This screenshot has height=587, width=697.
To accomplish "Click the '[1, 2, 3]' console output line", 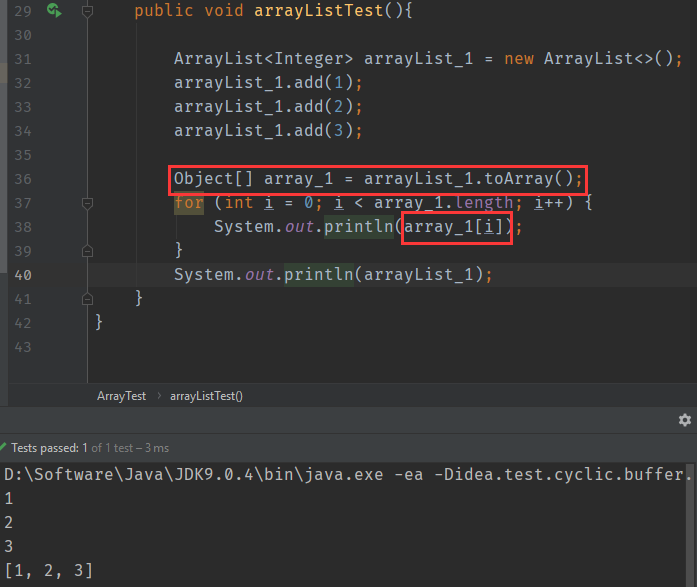I will 48,570.
